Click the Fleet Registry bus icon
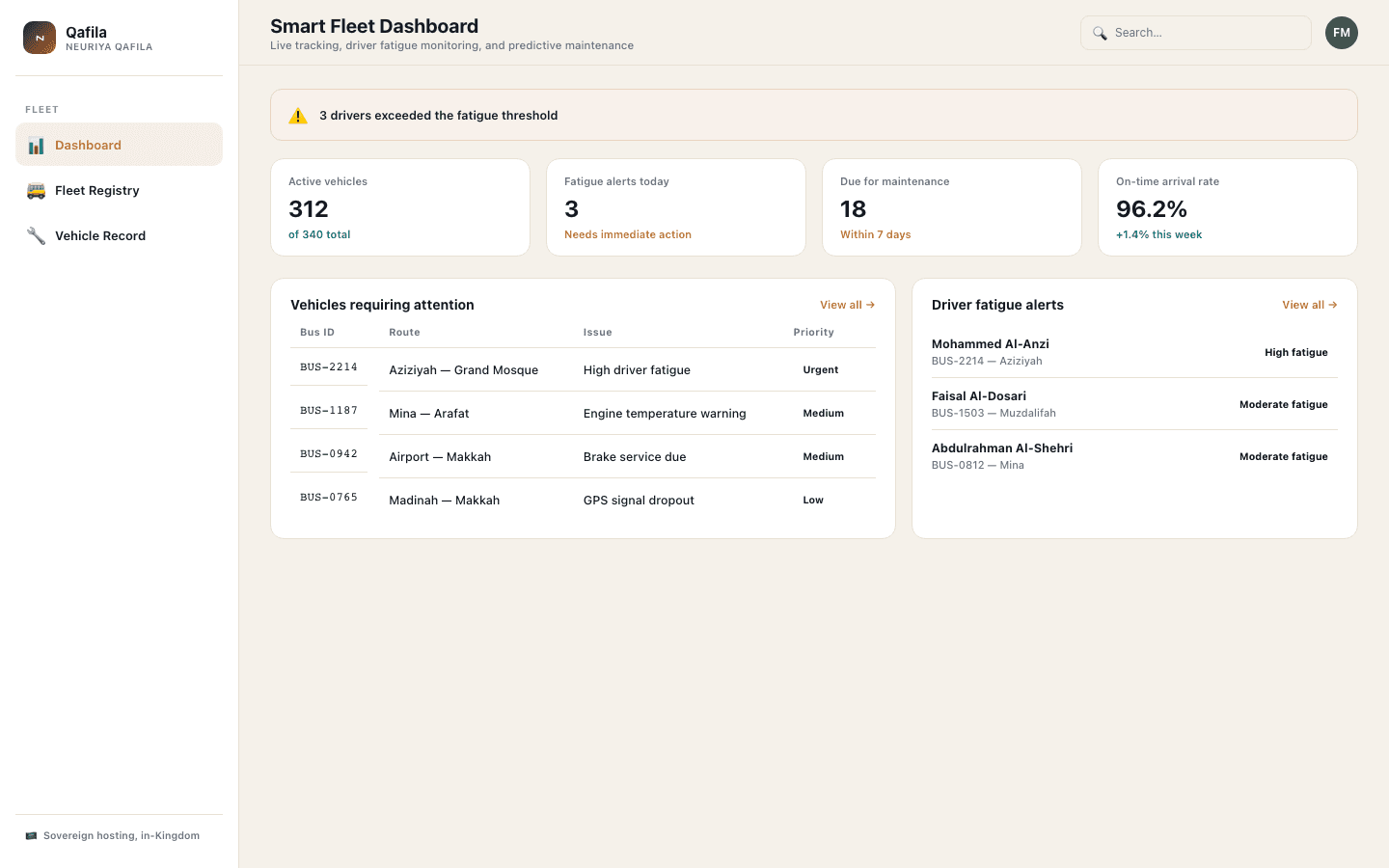The height and width of the screenshot is (868, 1389). 36,191
